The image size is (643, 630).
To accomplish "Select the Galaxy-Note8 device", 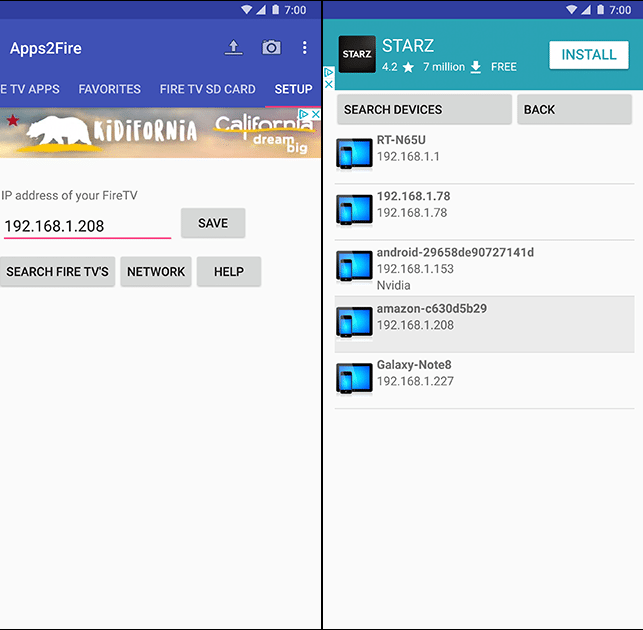I will click(484, 380).
